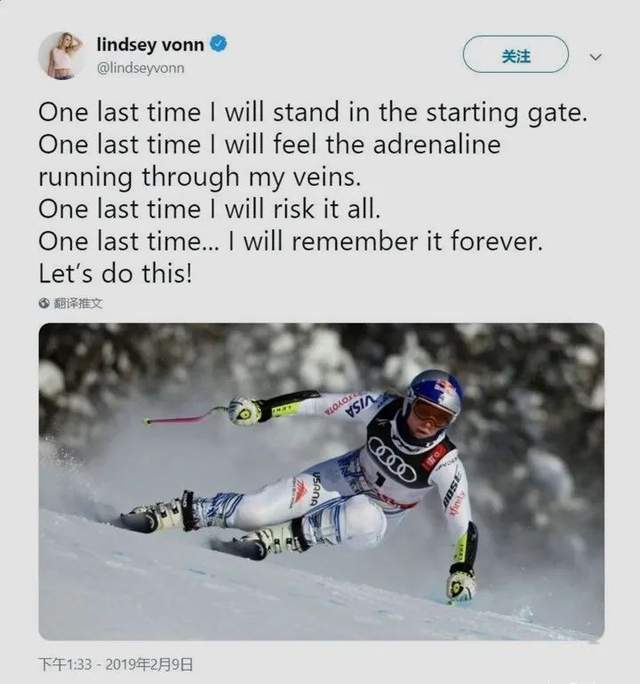Click the 2019年2月9日 post date
Screen dimensions: 640x684
[149, 665]
